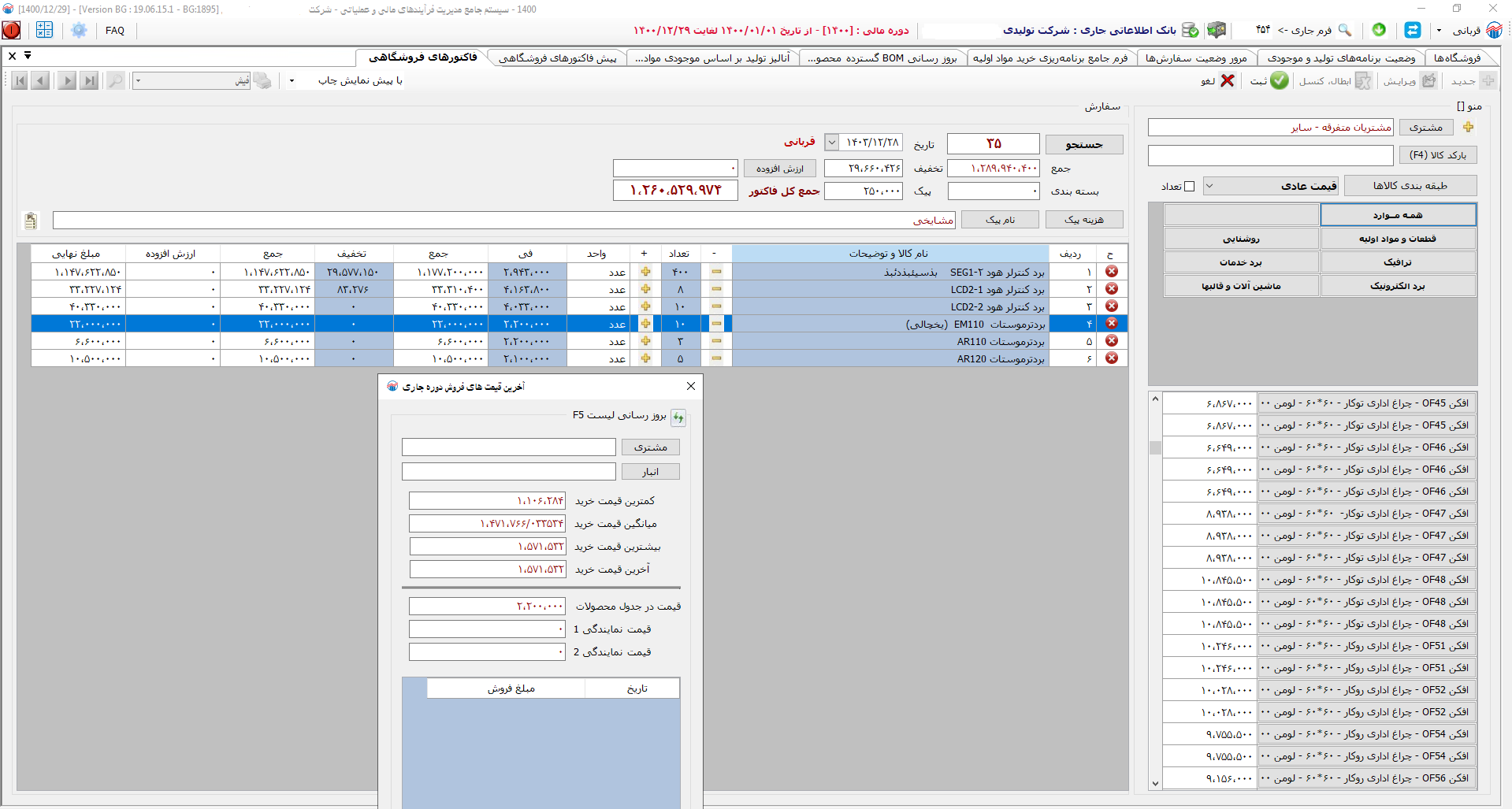Viewport: 1512px width, 809px height.
Task: Click the database checkmark icon
Action: (1191, 30)
